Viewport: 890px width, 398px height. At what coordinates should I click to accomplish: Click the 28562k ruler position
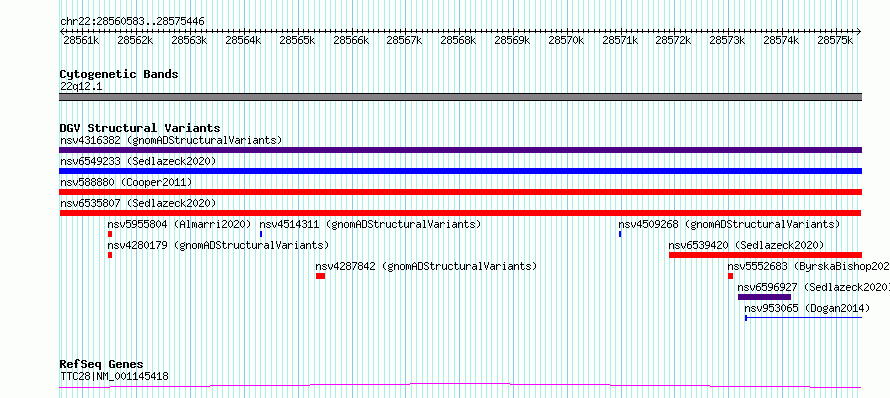pos(135,41)
